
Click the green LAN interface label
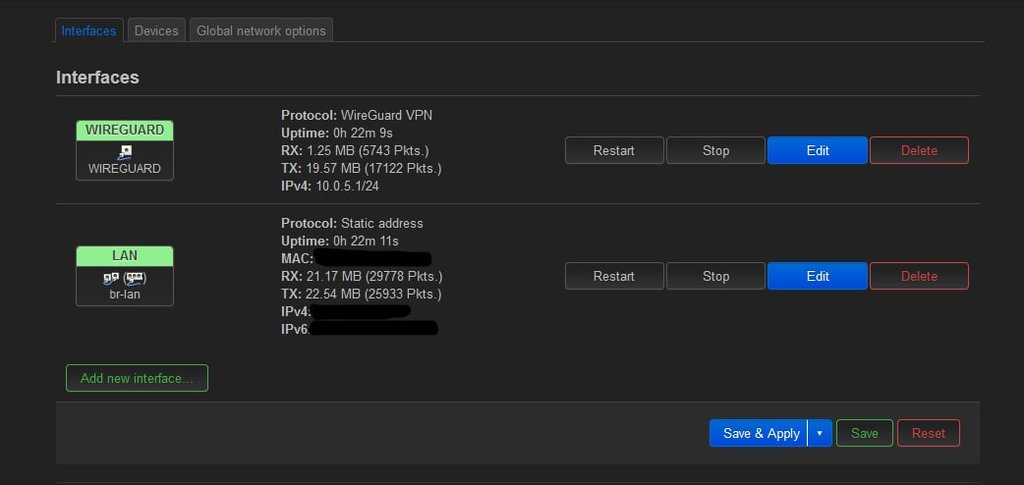(x=124, y=256)
